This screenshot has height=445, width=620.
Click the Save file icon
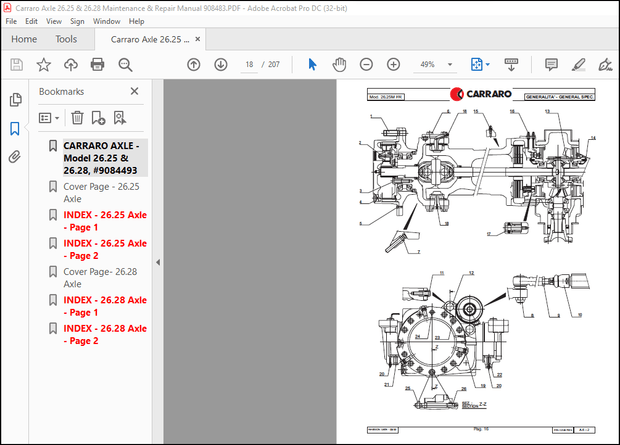pos(17,64)
